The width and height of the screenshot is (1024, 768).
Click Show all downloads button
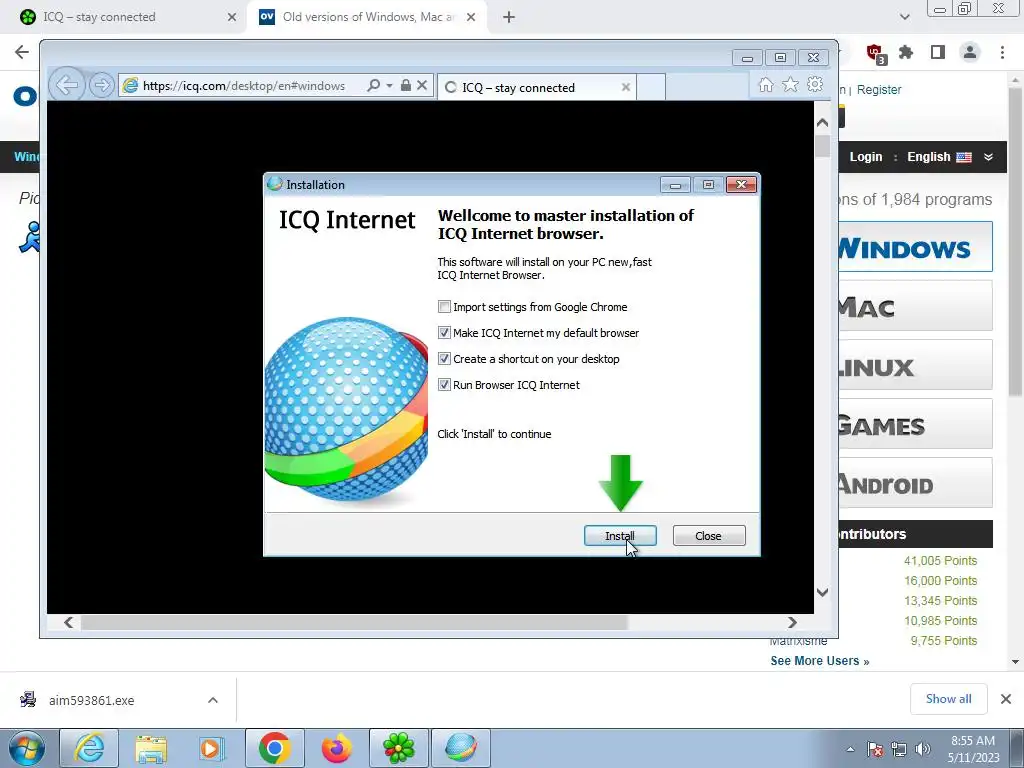pos(949,699)
